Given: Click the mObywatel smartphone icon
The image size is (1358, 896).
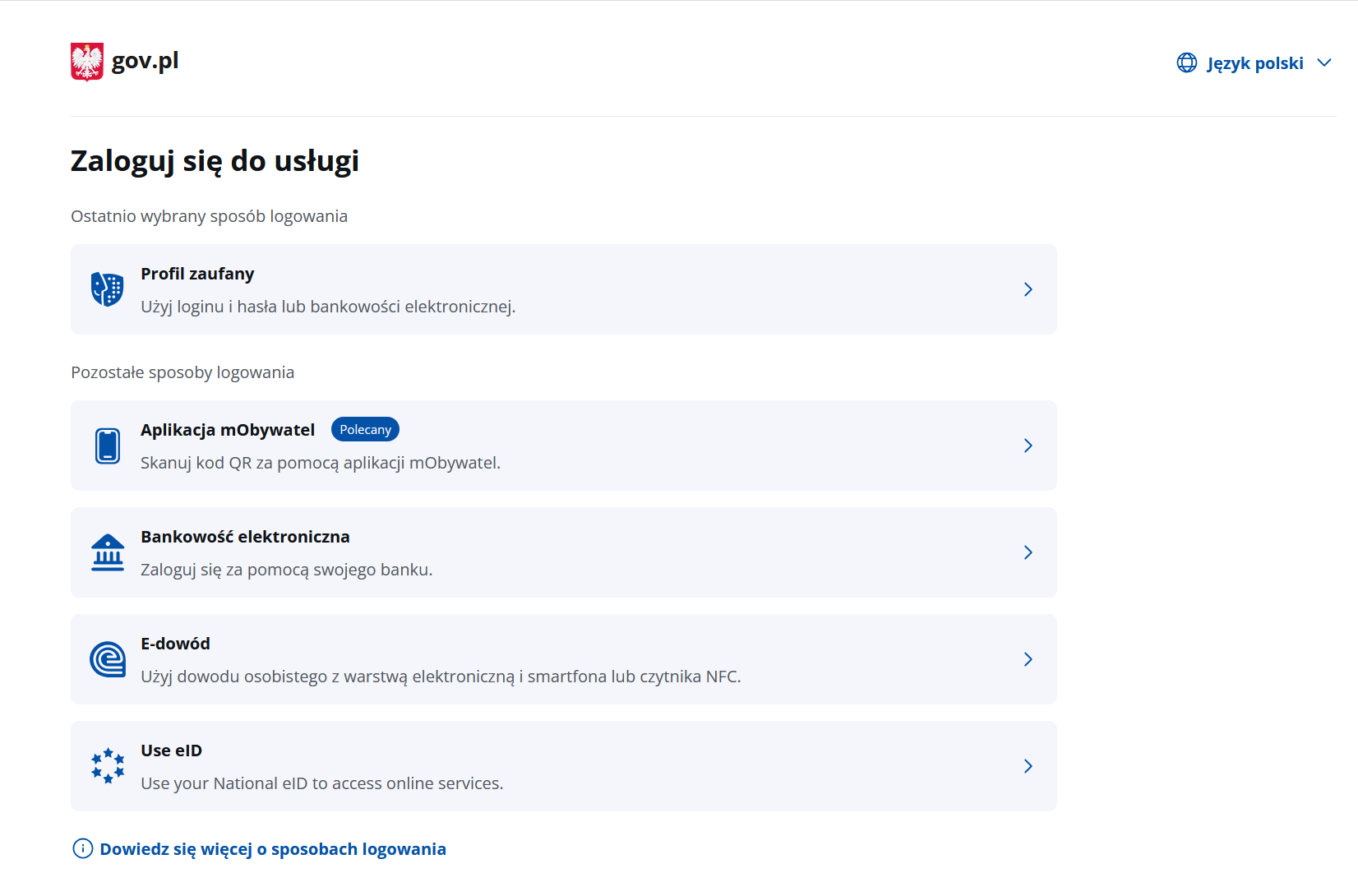Looking at the screenshot, I should point(107,446).
